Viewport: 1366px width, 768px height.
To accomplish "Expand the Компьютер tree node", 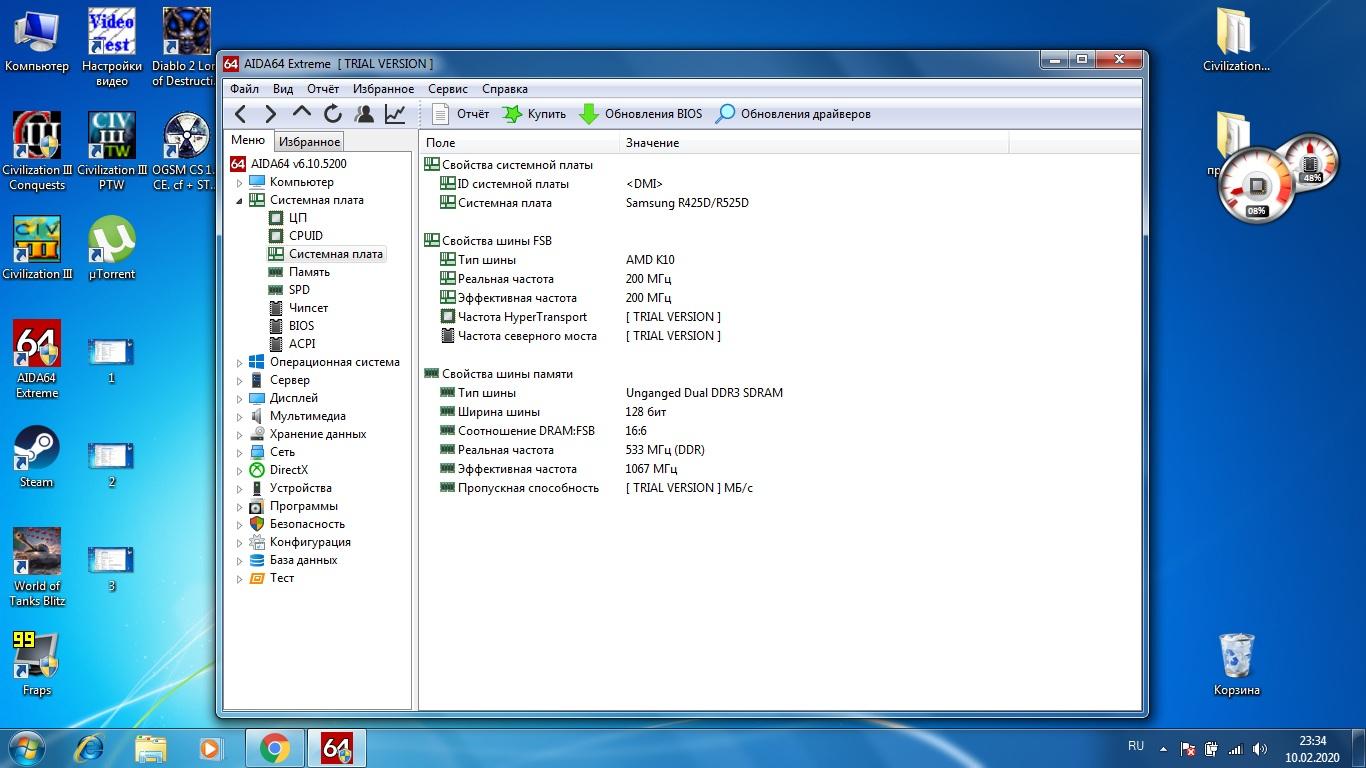I will coord(240,183).
